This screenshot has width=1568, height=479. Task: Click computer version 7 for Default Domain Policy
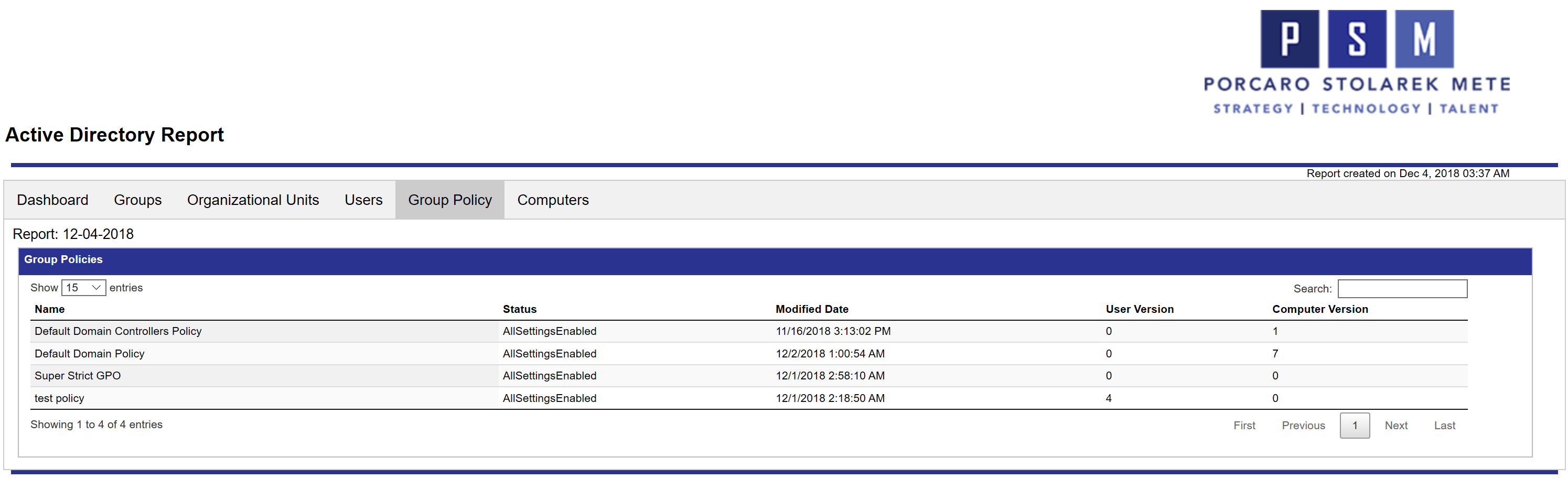1275,354
